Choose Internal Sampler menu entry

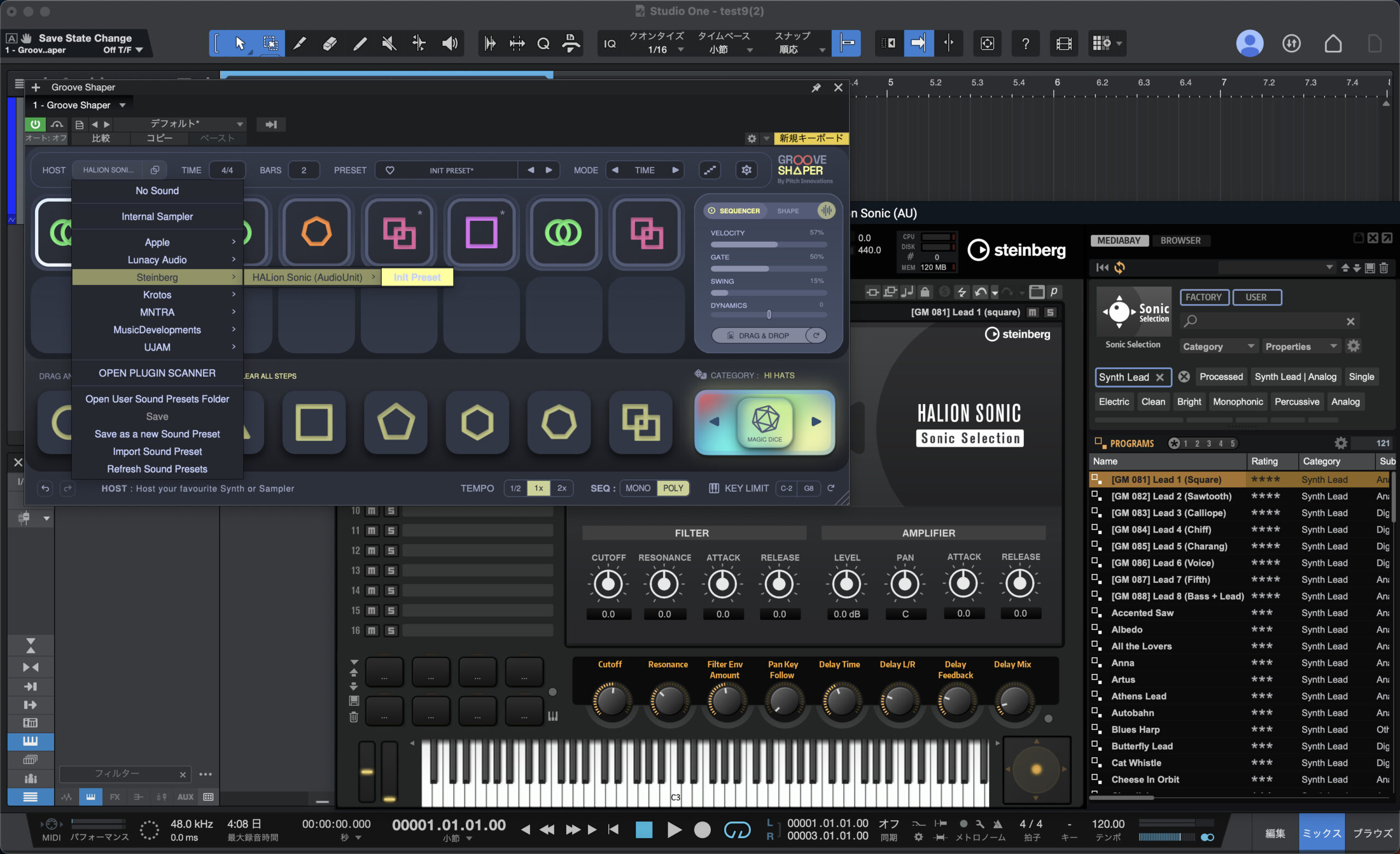point(157,217)
